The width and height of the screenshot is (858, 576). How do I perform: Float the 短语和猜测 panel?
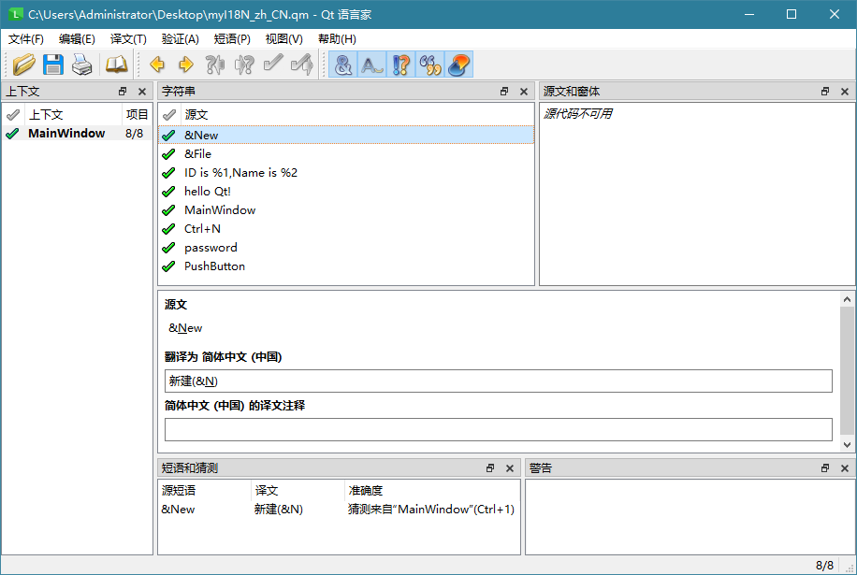click(490, 468)
